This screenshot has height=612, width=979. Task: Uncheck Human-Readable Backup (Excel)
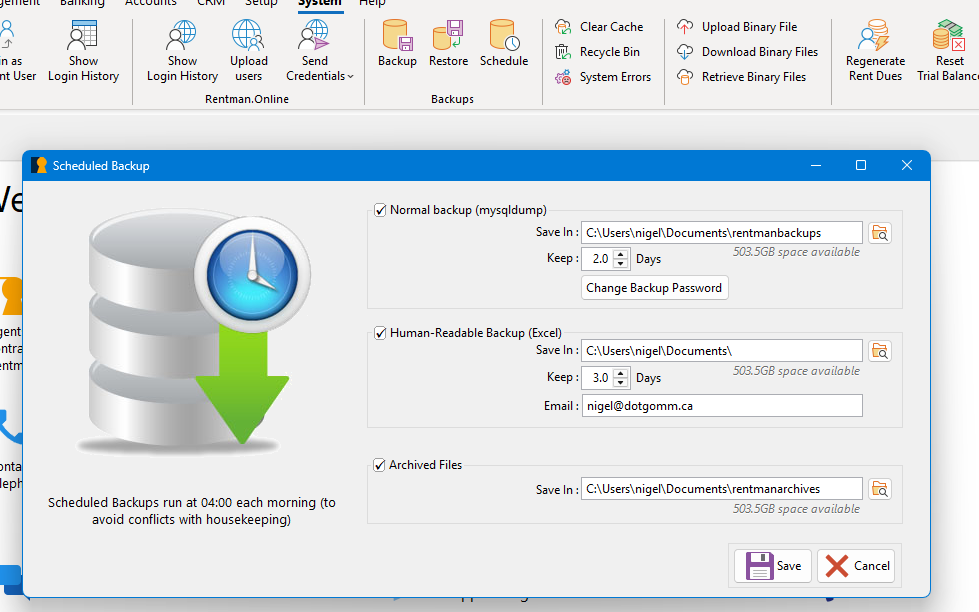coord(380,332)
